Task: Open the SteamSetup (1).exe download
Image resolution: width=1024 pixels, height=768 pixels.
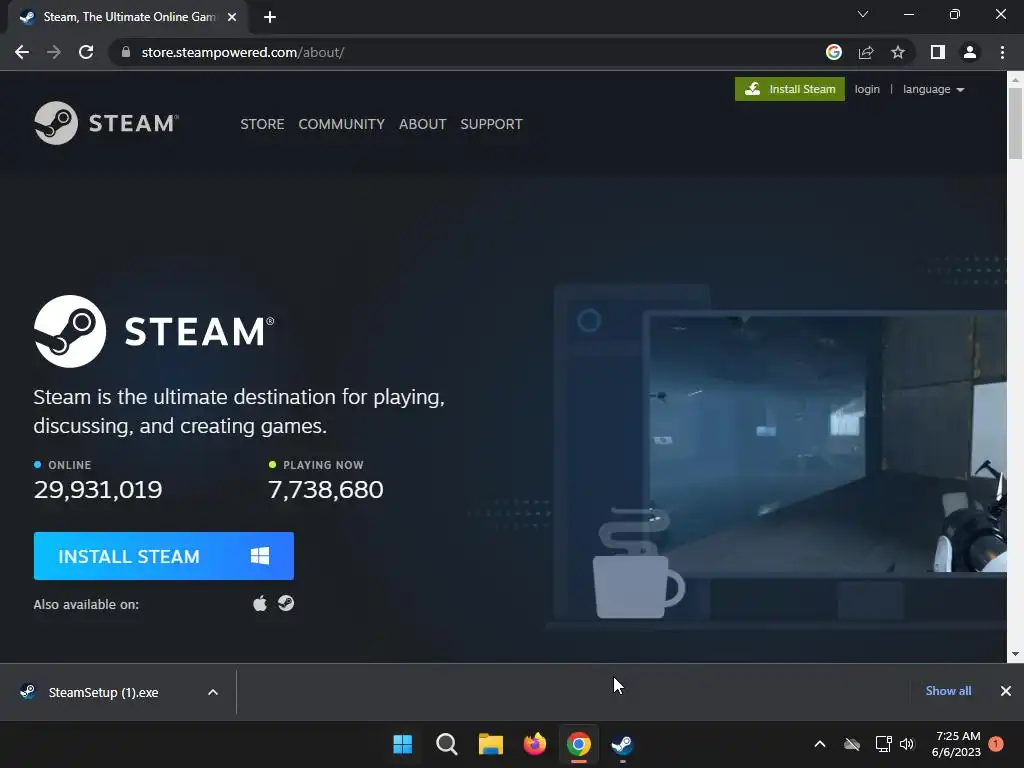Action: point(103,692)
